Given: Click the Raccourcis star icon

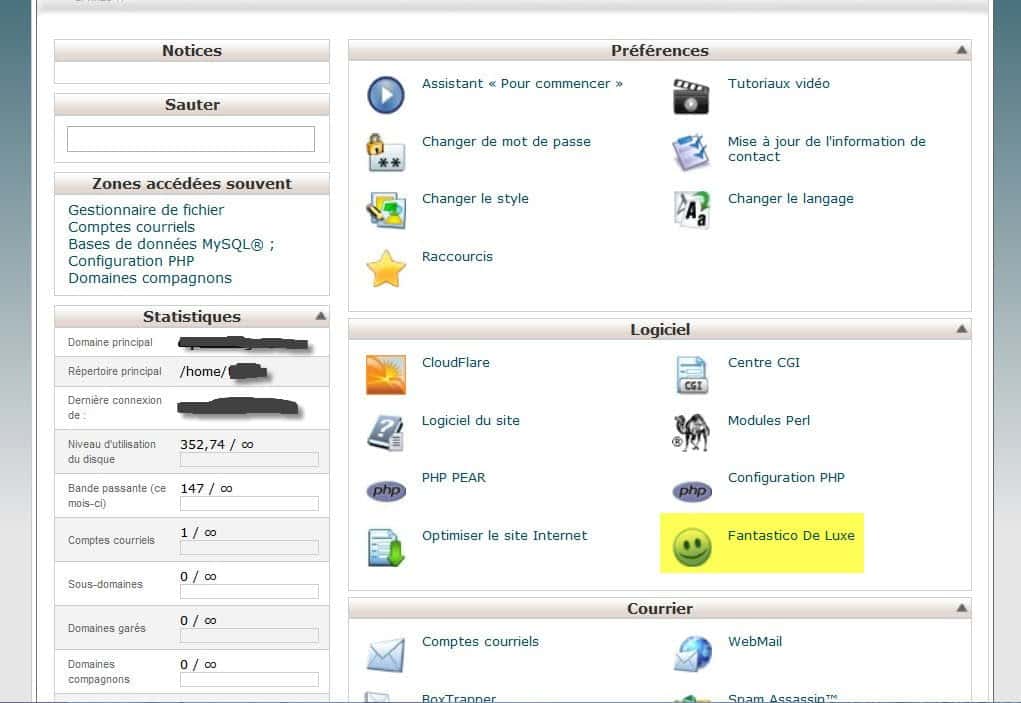Looking at the screenshot, I should pos(385,268).
